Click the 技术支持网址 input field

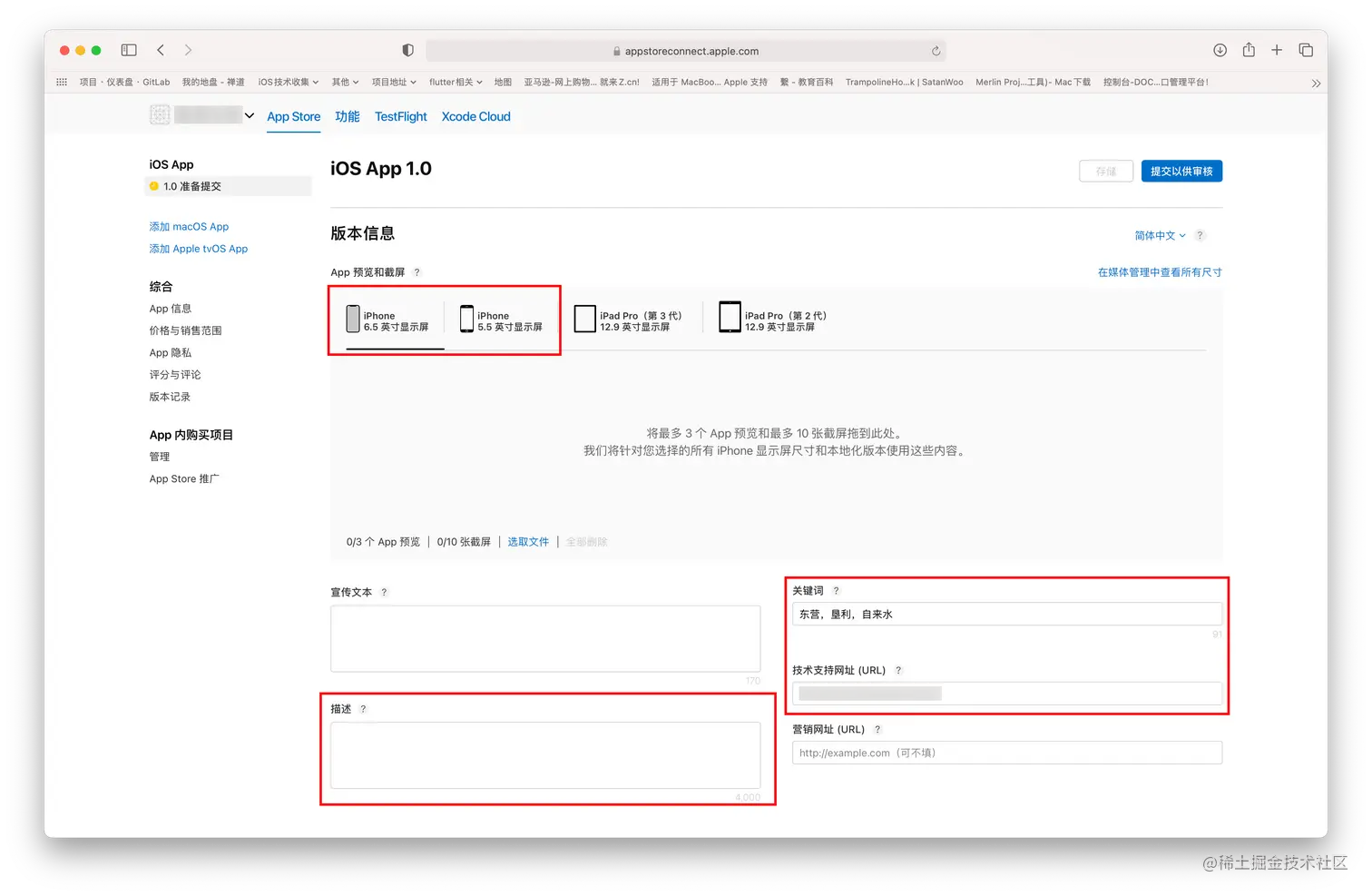coord(1007,694)
